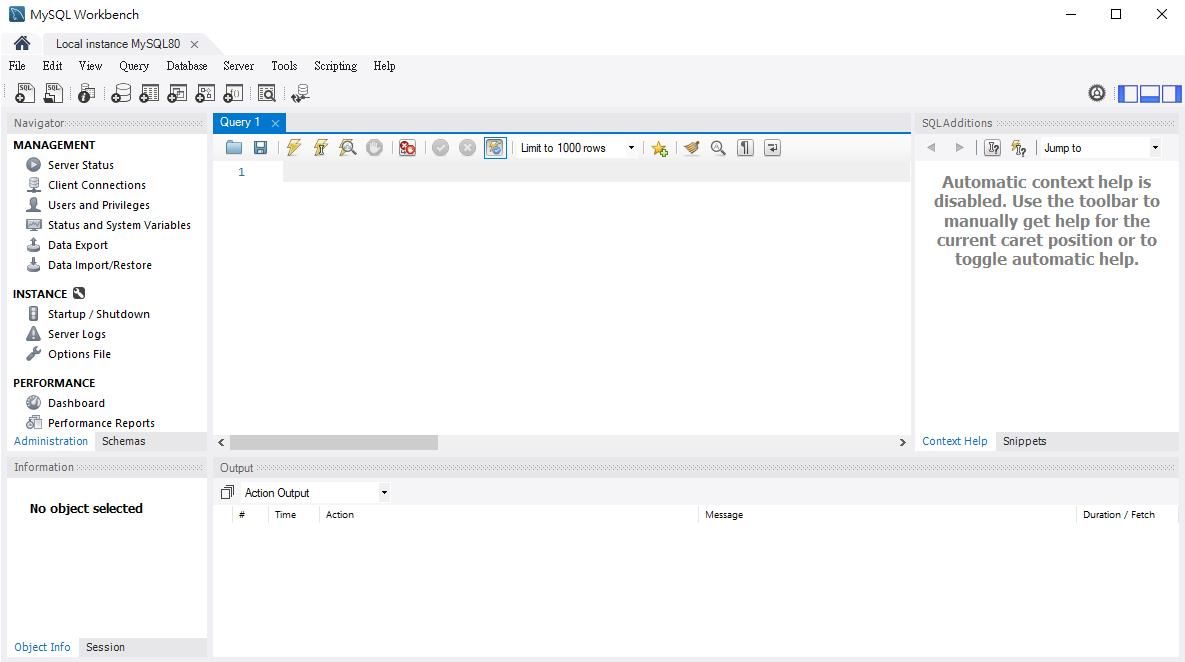Create a new stored procedure icon
Screen dimensions: 1185x662
[x=205, y=93]
